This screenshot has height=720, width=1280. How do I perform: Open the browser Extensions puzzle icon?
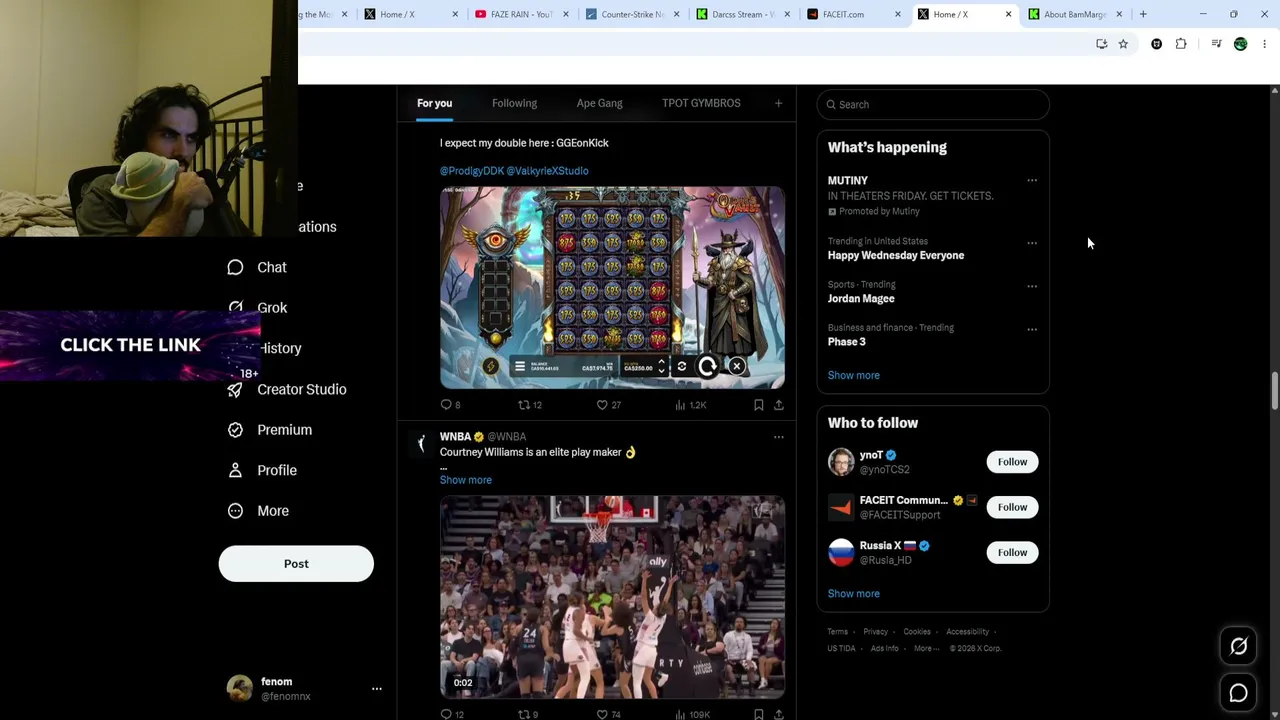click(x=1181, y=44)
